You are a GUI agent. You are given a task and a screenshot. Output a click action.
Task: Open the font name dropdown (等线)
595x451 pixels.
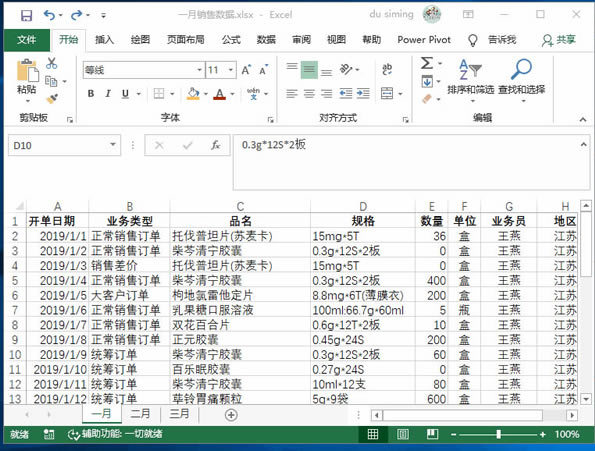[x=199, y=70]
